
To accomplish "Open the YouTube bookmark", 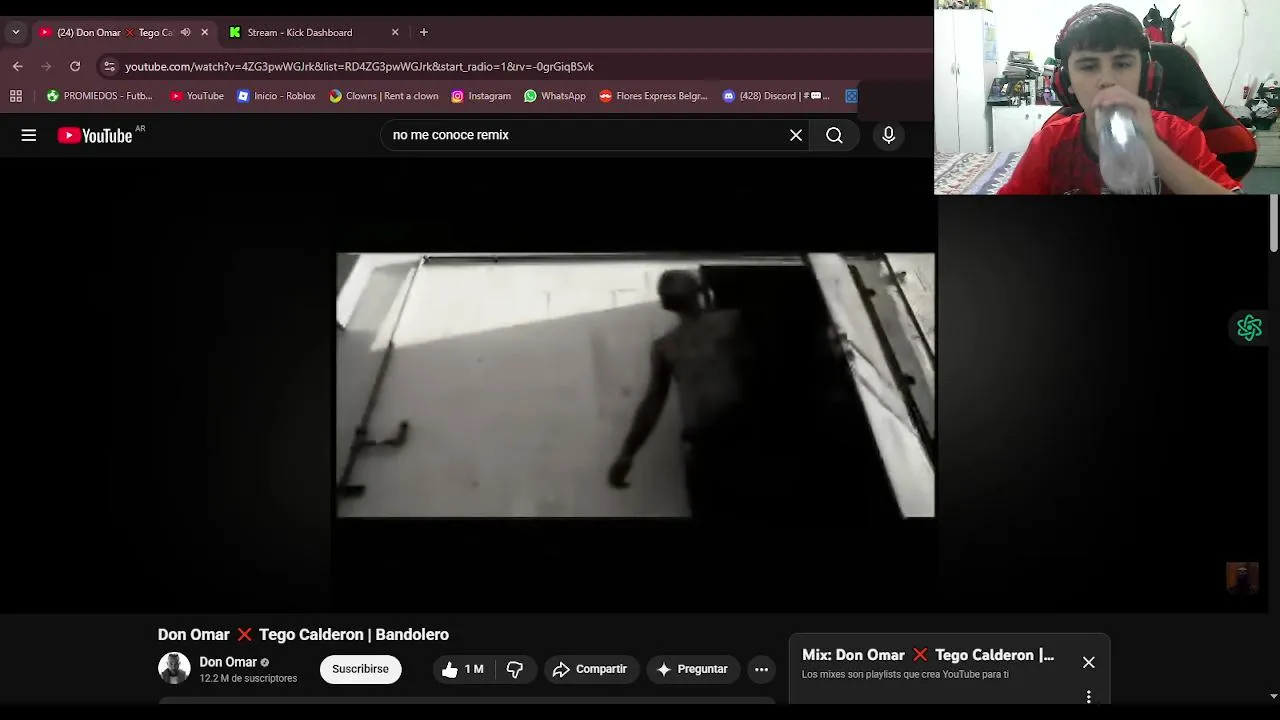I will 197,96.
